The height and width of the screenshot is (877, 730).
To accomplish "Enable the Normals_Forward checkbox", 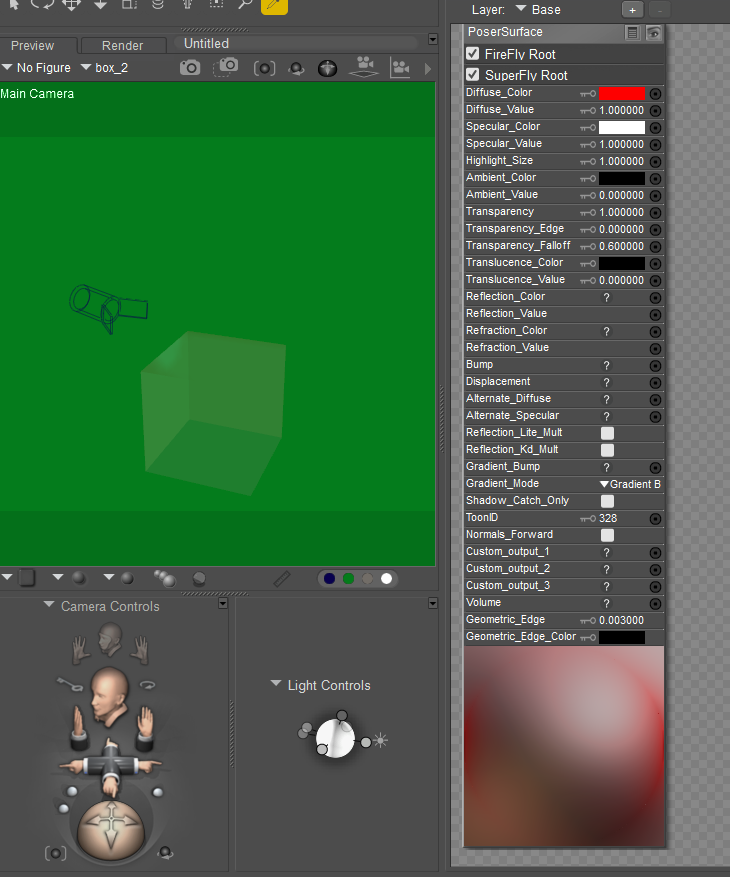I will tap(607, 535).
